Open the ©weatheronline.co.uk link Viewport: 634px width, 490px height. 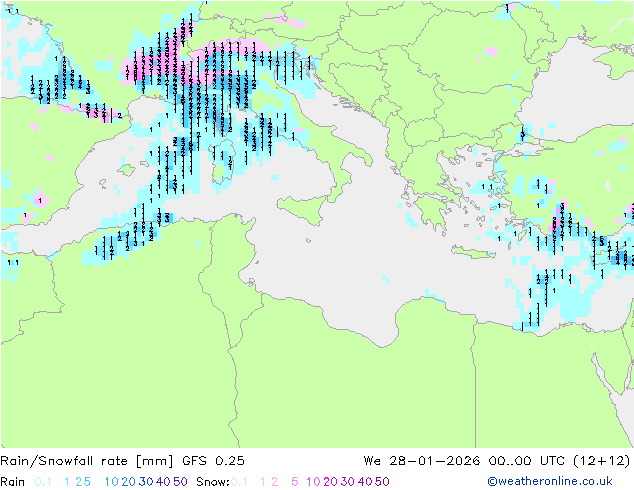tap(550, 481)
